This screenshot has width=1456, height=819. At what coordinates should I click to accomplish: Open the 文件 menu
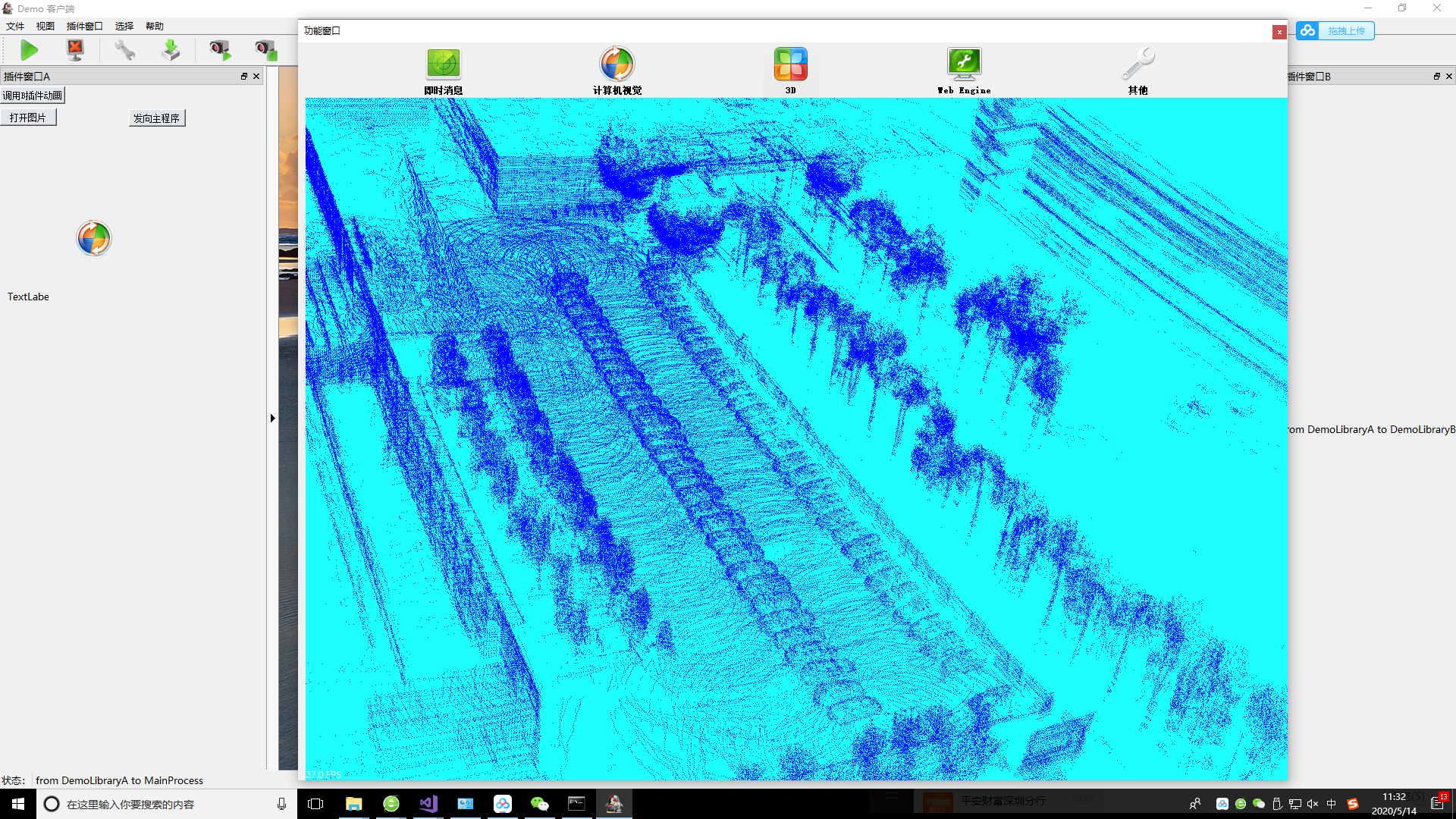tap(15, 26)
